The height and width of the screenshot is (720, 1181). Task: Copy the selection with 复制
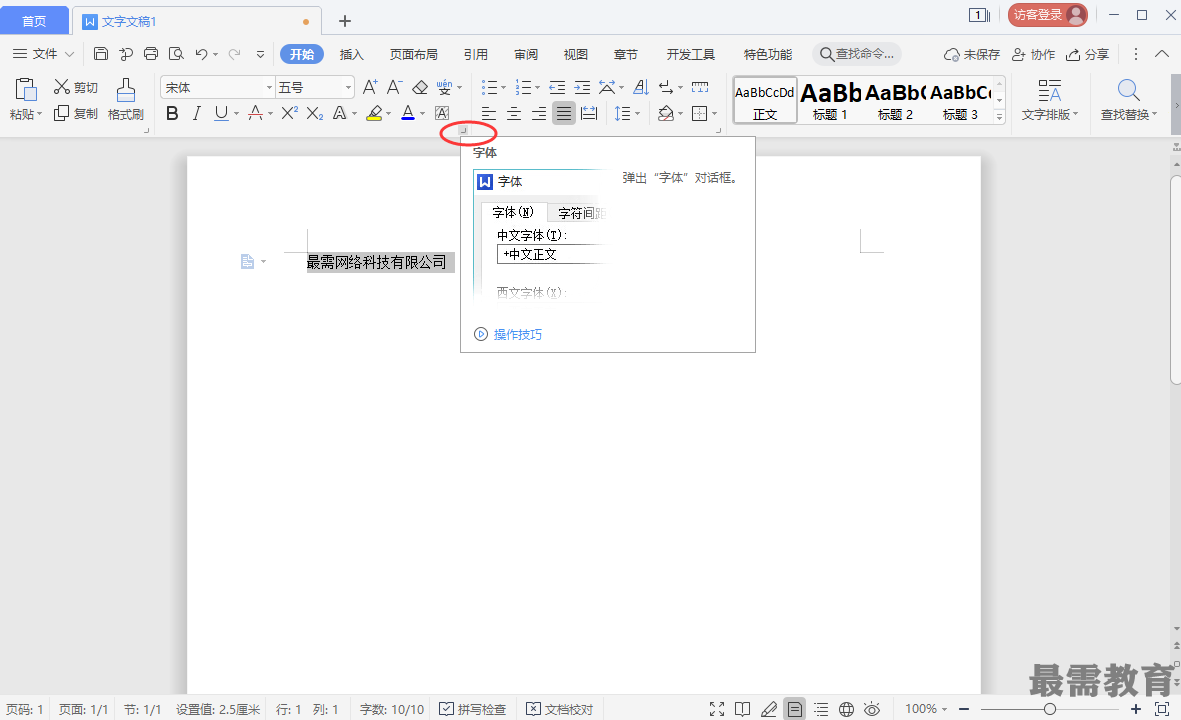[75, 114]
